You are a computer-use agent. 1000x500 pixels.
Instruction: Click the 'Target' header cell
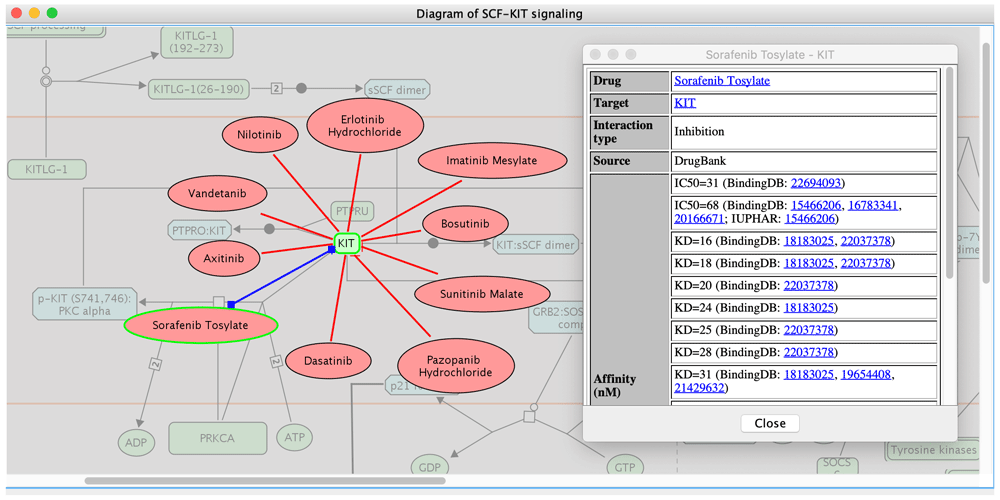[x=629, y=103]
